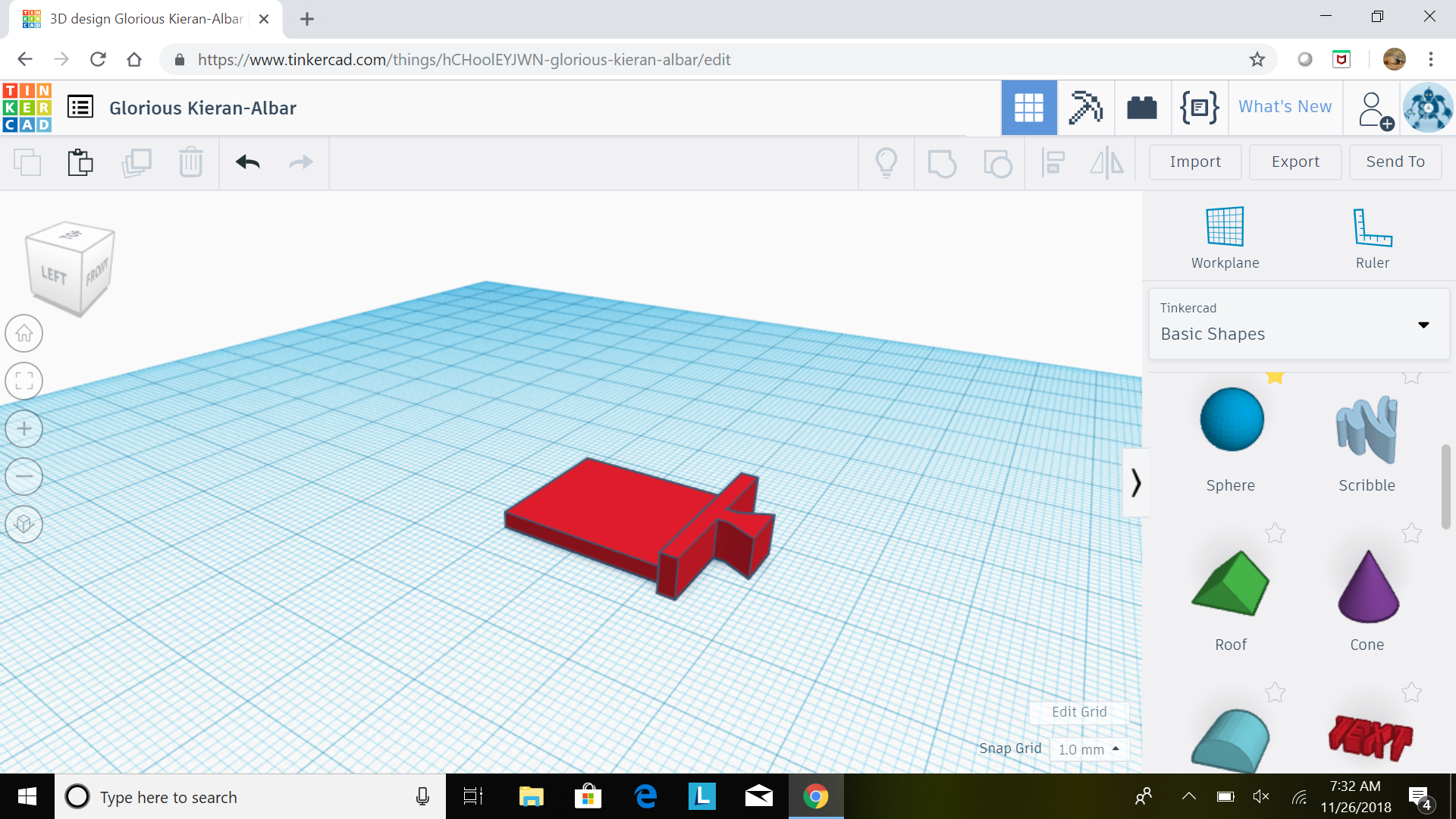Favorite the Roof shape star
Screen dimensions: 1456x819
pos(1275,533)
